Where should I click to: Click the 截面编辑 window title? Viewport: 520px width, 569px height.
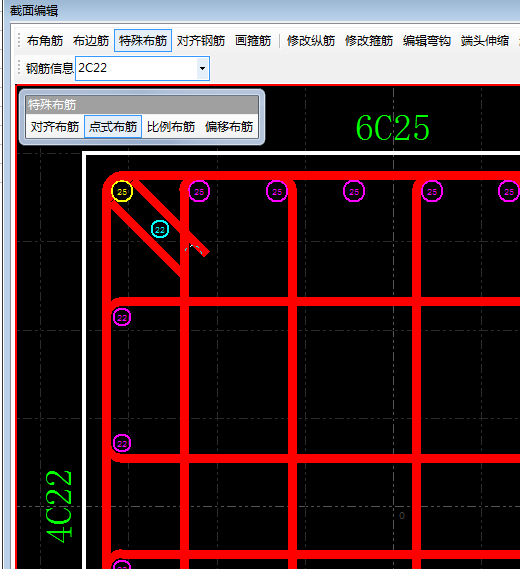tap(34, 11)
